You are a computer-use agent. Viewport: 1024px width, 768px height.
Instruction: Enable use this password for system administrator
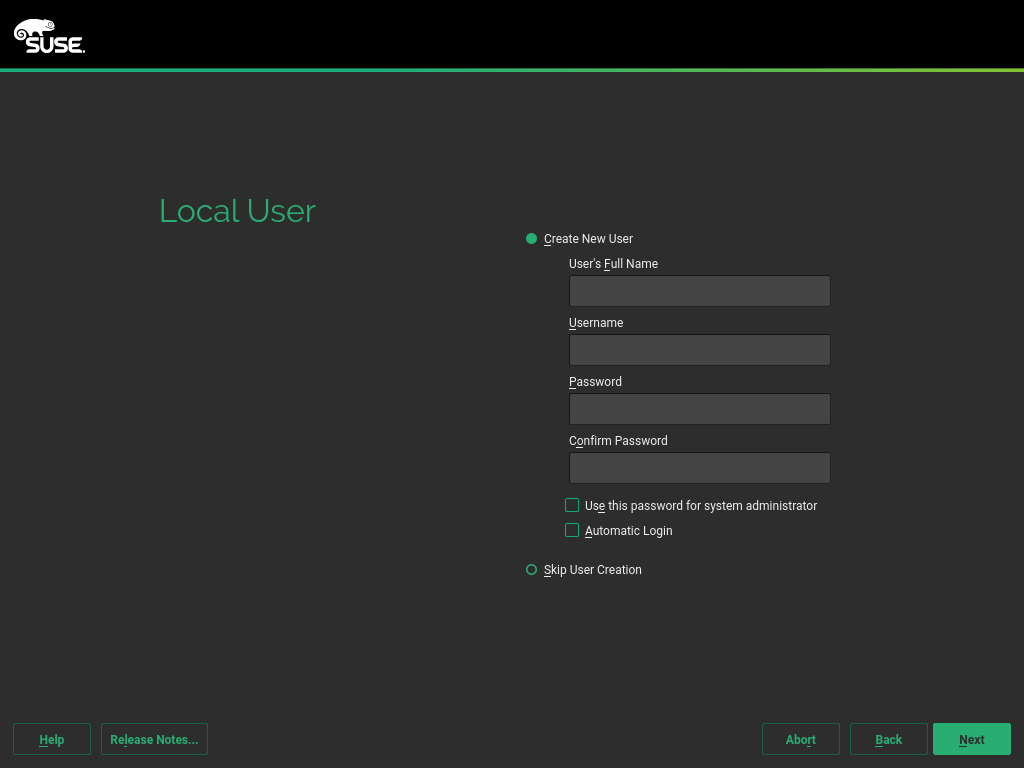[x=572, y=506]
